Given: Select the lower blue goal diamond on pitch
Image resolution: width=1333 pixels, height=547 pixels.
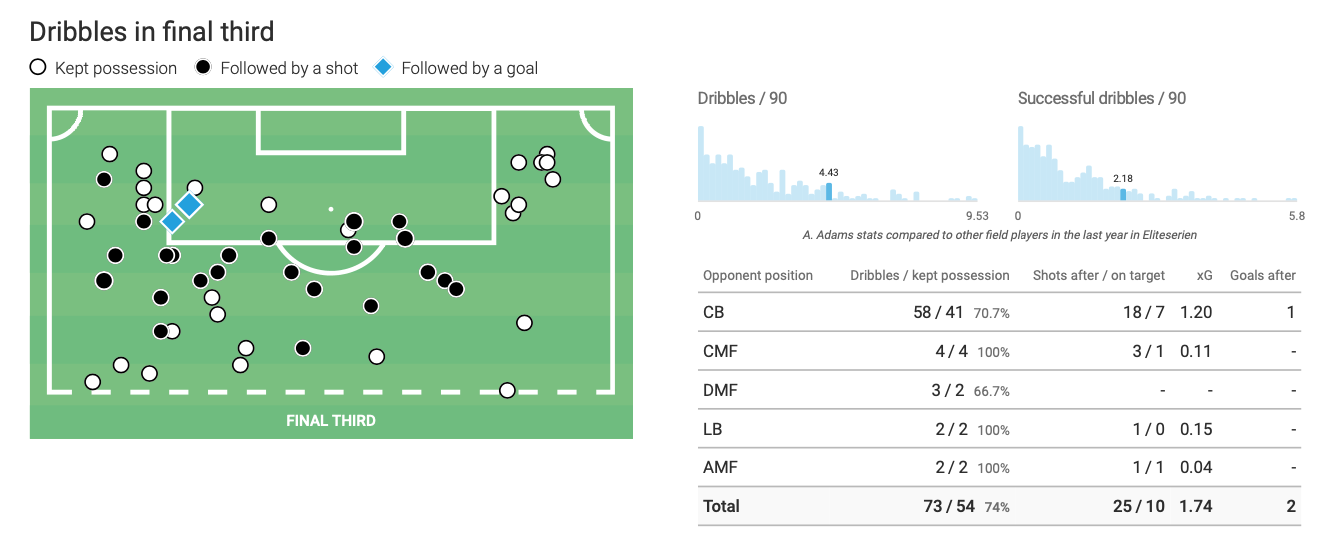Looking at the screenshot, I should tap(172, 222).
